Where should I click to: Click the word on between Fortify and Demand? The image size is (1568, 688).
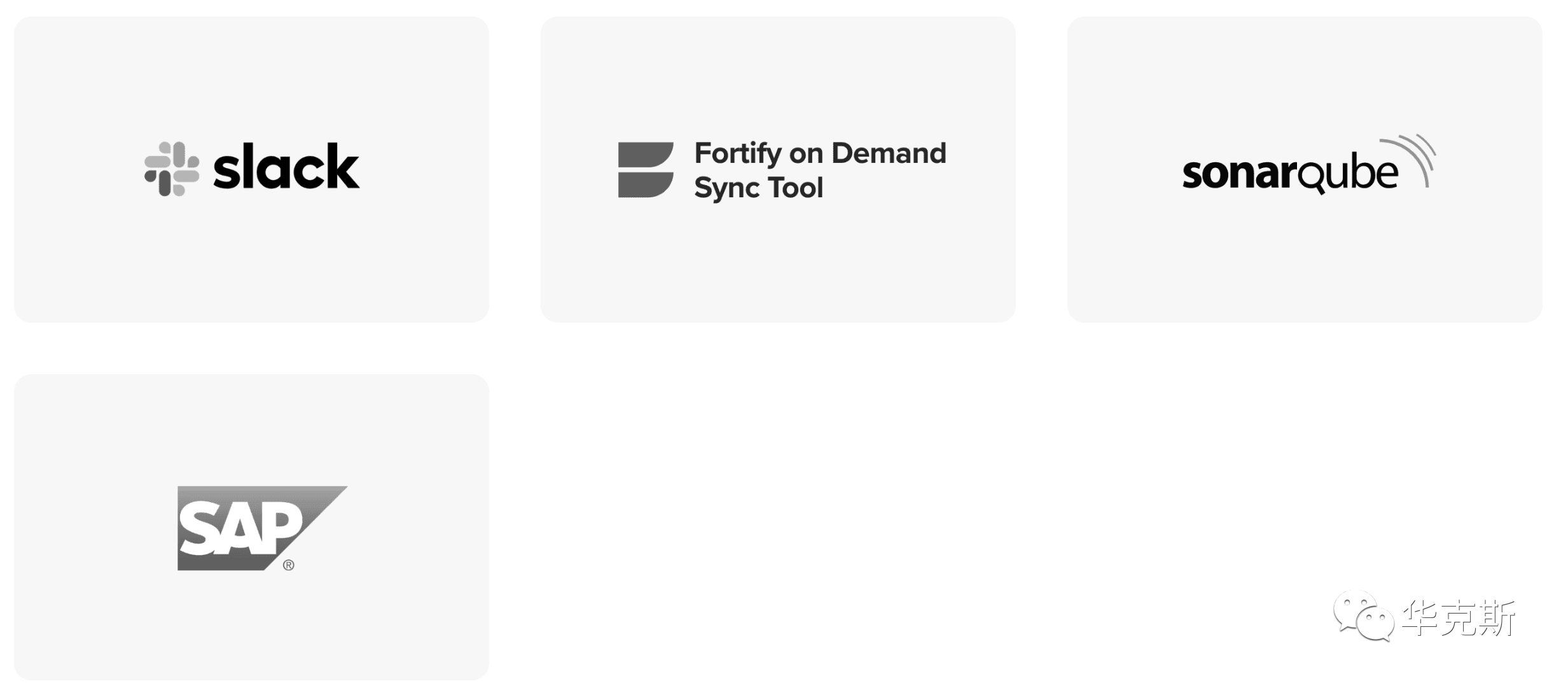tap(807, 155)
